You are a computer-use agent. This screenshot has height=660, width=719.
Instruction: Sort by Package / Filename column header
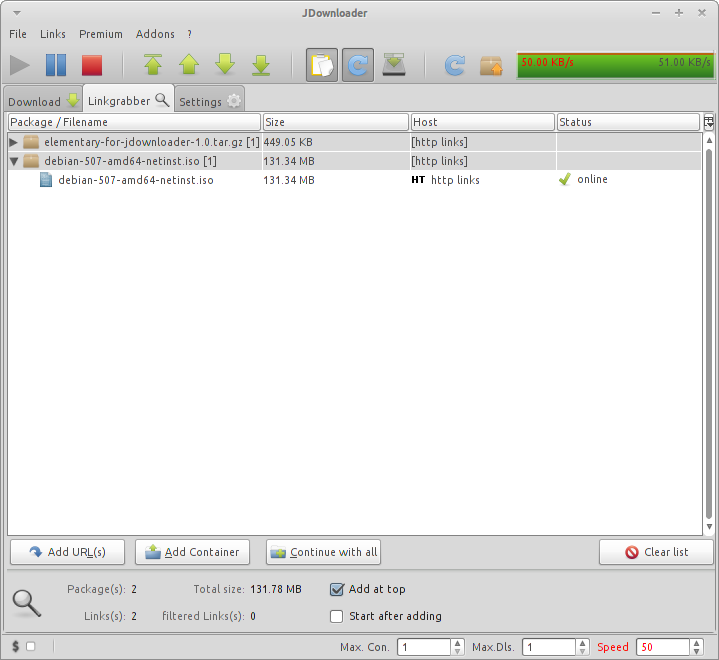[x=134, y=122]
